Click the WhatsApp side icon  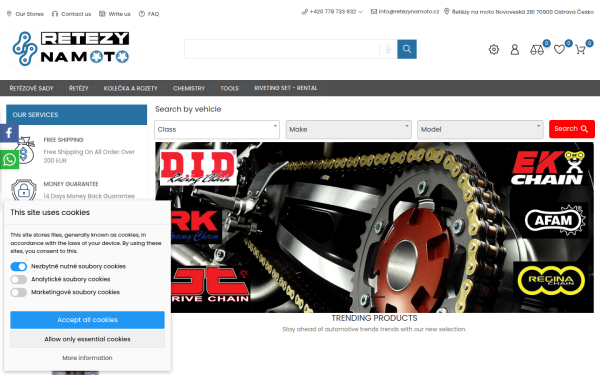point(9,160)
